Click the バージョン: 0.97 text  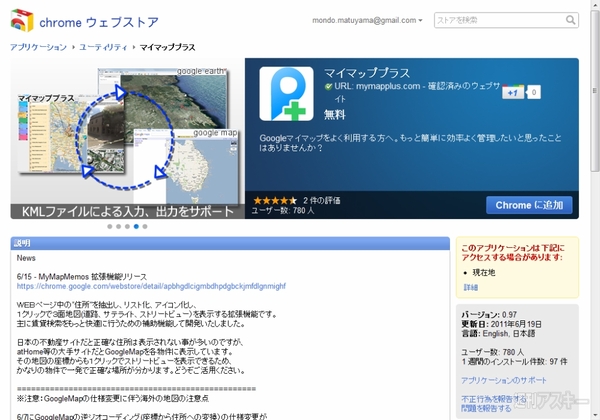click(x=489, y=315)
